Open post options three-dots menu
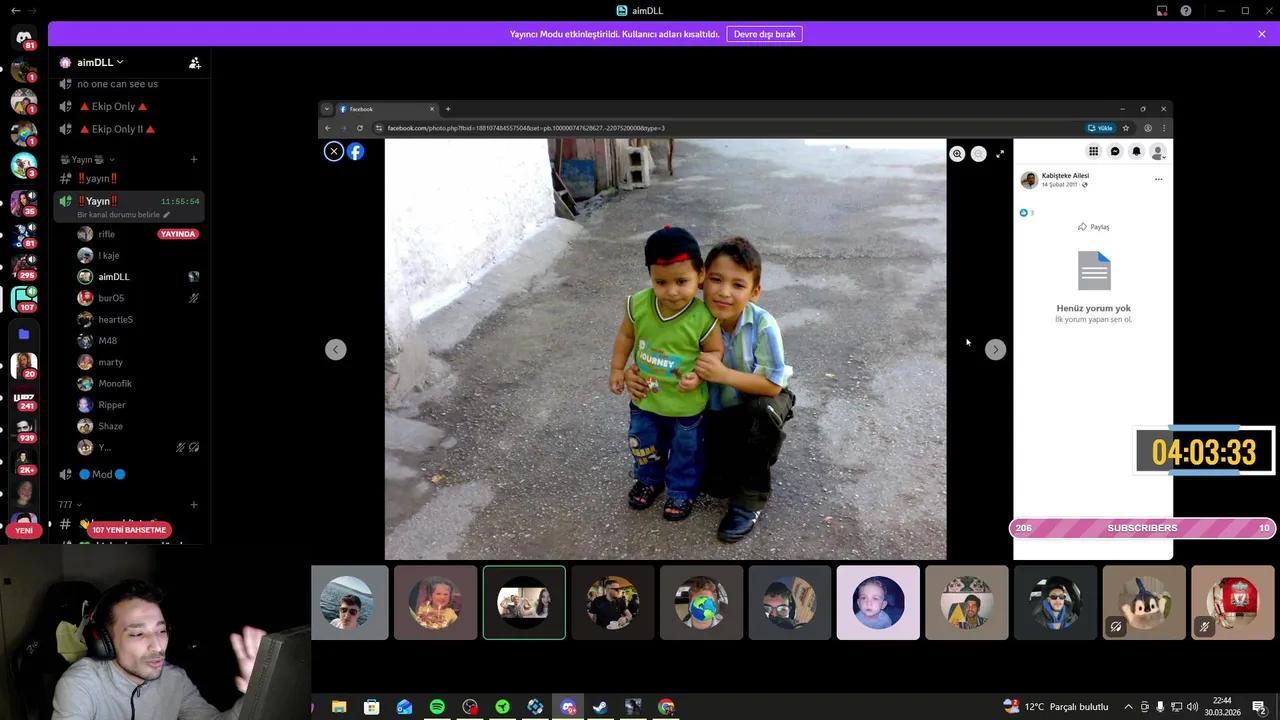The image size is (1280, 720). (1159, 180)
